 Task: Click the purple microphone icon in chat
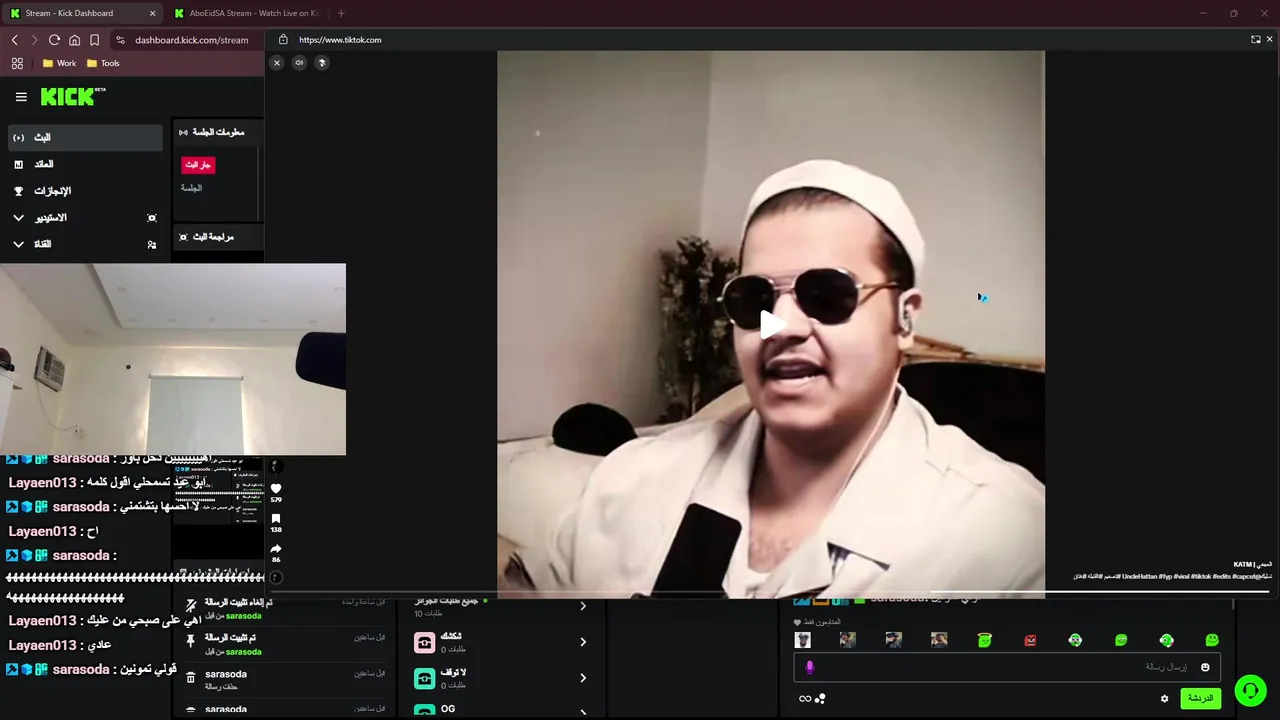[x=809, y=667]
